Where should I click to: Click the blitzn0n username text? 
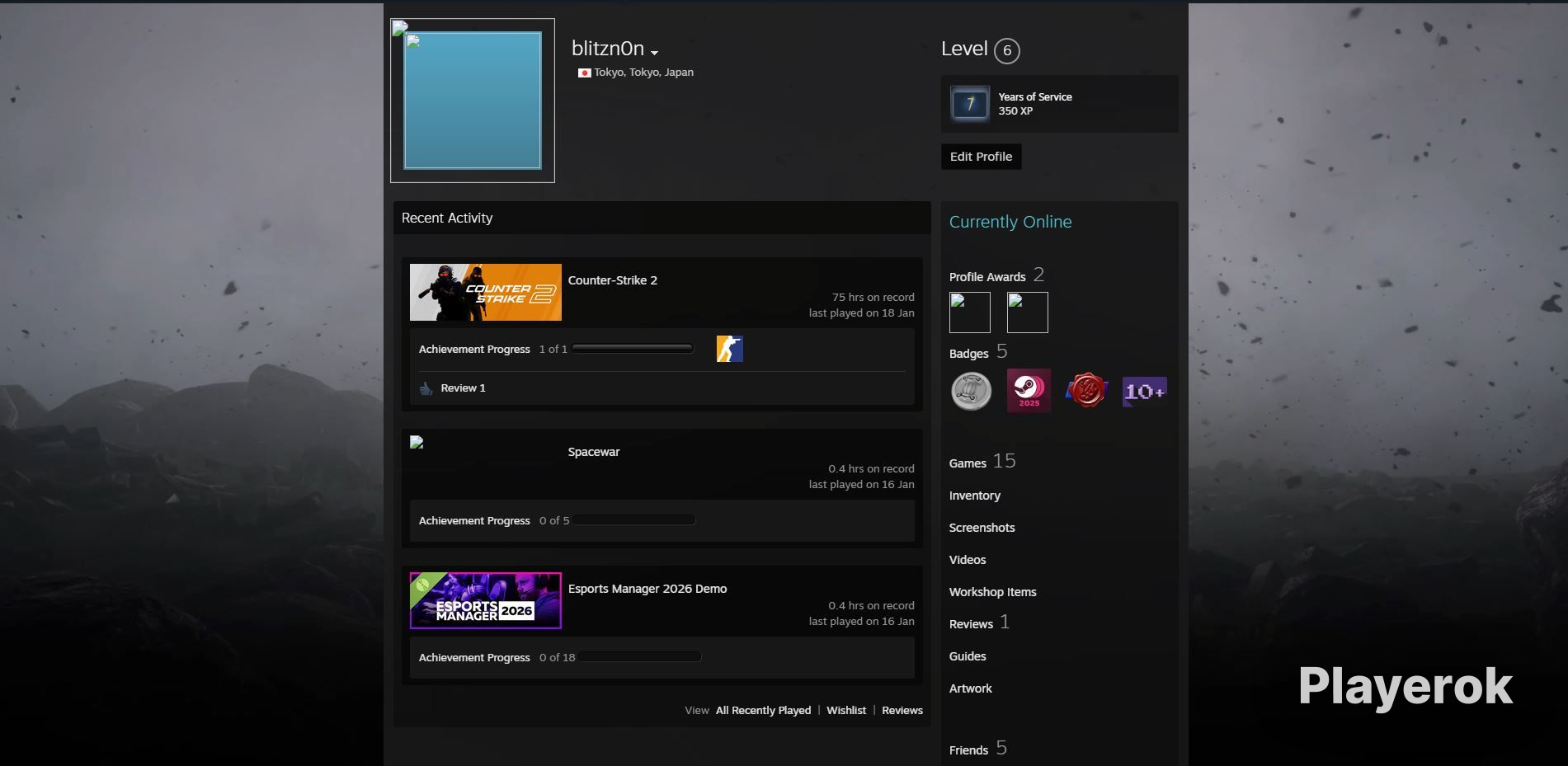[608, 49]
